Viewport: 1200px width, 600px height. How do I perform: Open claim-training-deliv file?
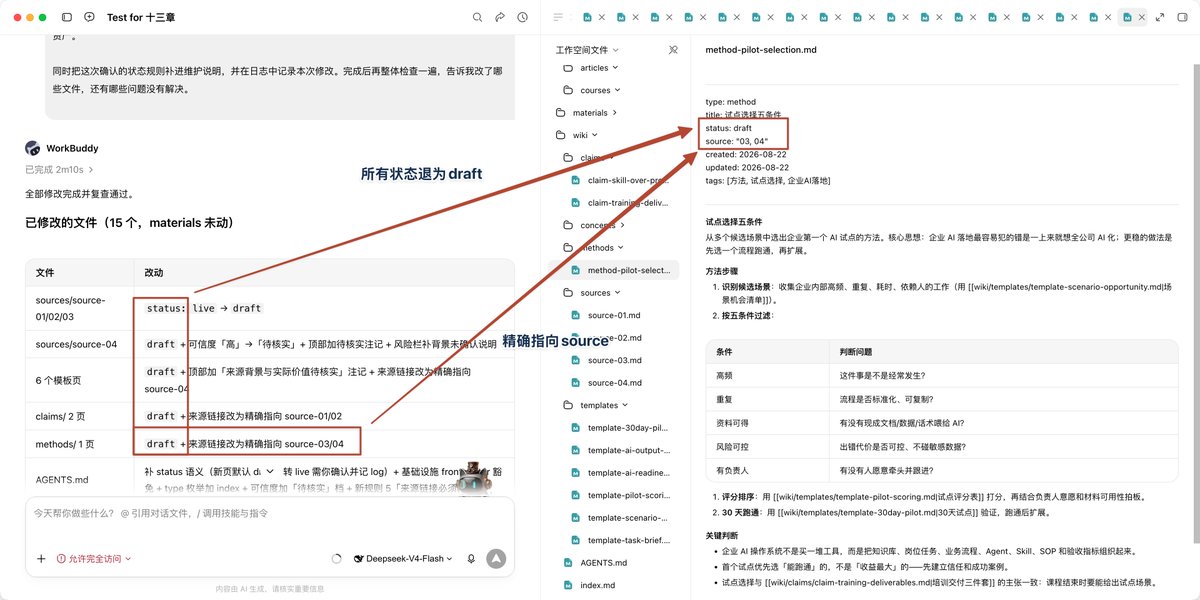coord(620,203)
